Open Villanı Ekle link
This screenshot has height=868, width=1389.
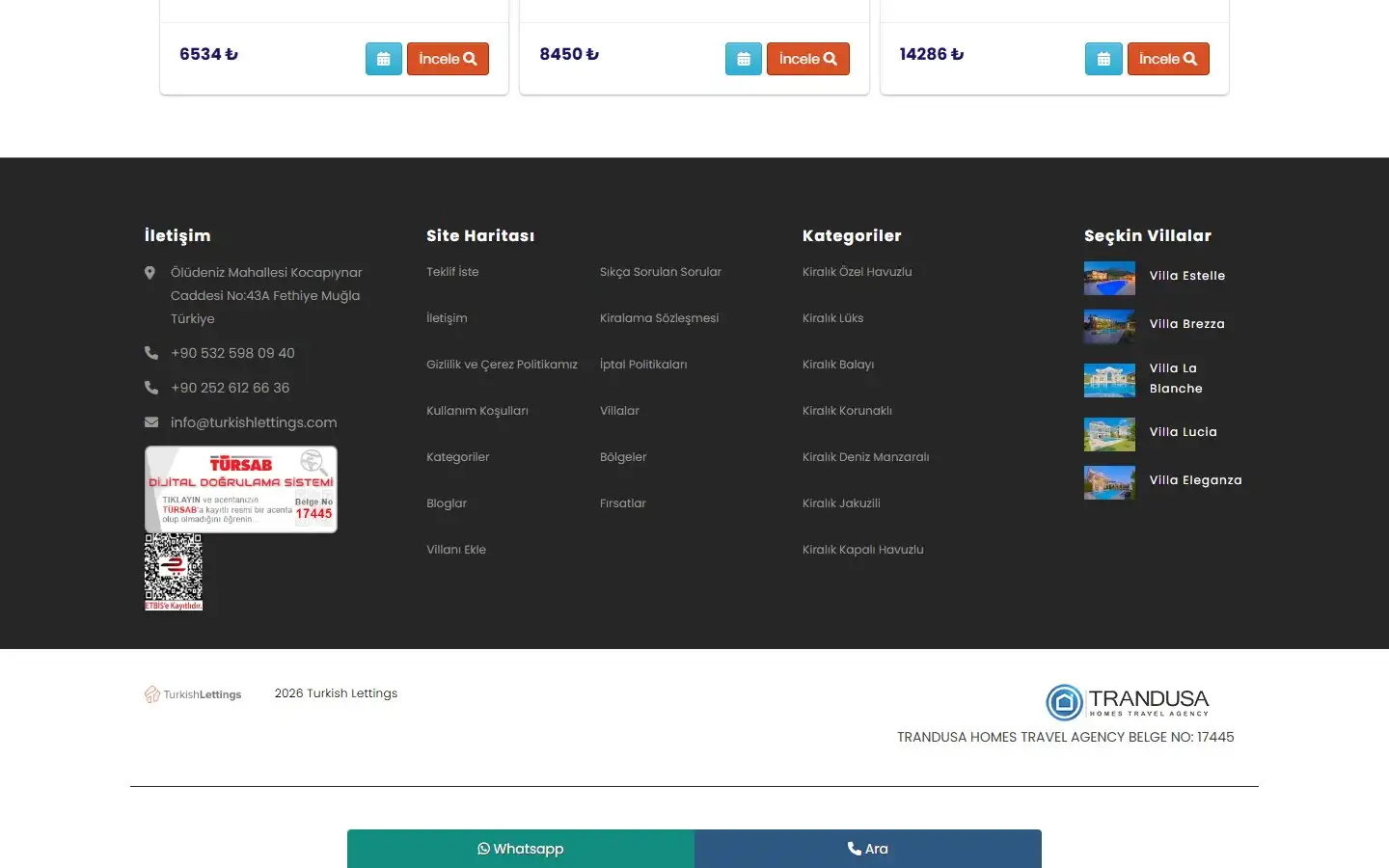pos(456,550)
